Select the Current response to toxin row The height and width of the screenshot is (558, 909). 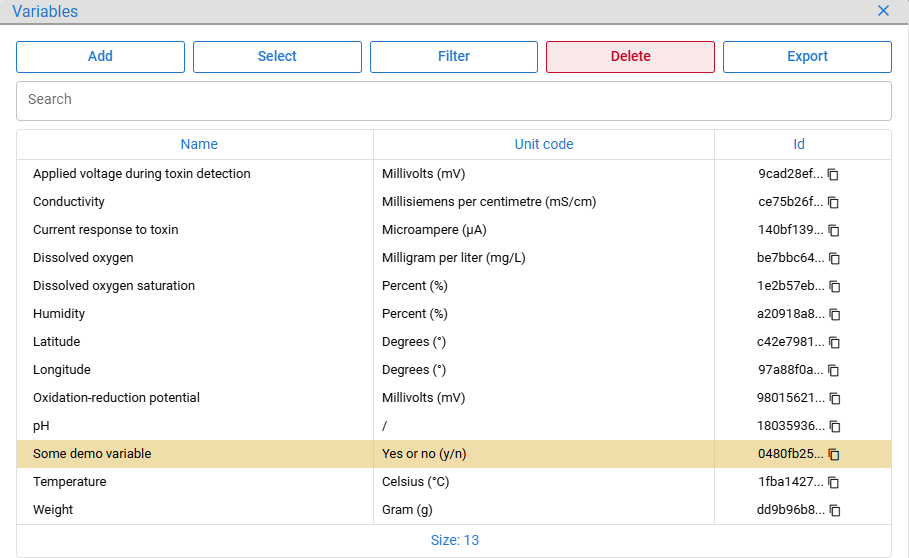pyautogui.click(x=454, y=229)
